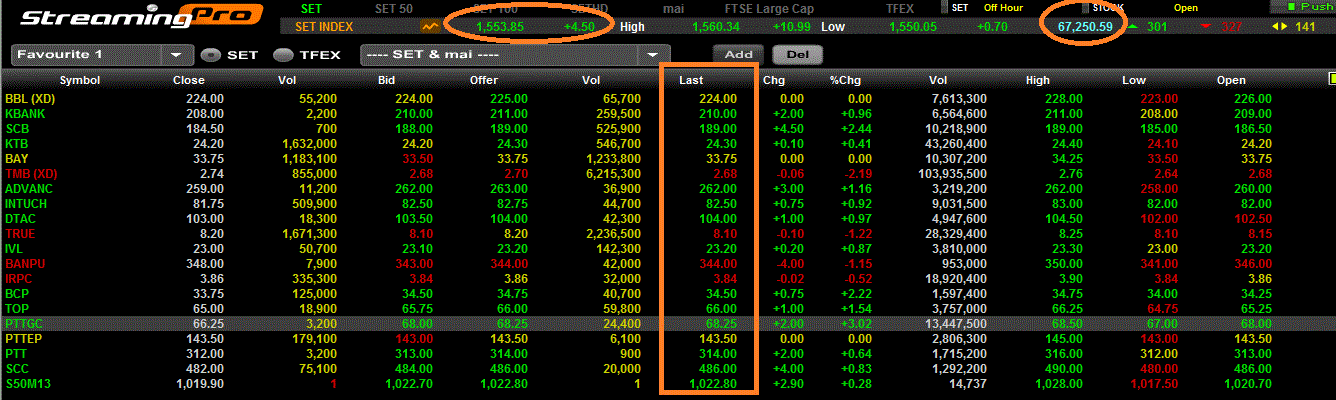Select the SCB symbol
This screenshot has width=1336, height=400.
pos(17,129)
